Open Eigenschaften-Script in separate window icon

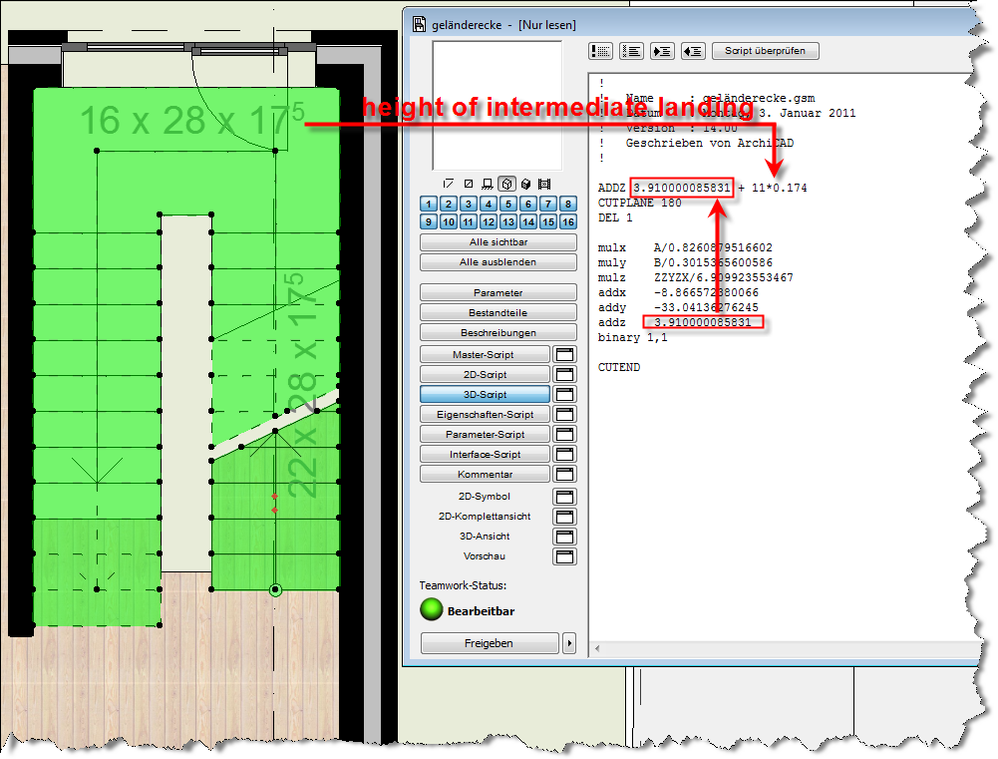click(565, 415)
